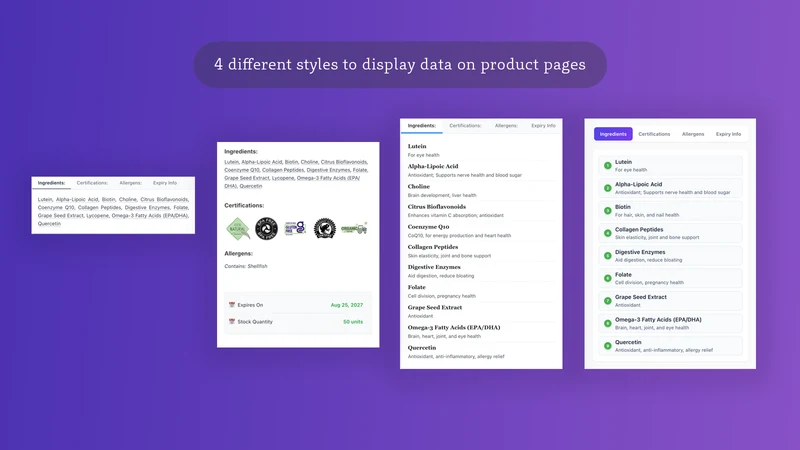The height and width of the screenshot is (450, 800).
Task: Click green number 1 badge next to Lutein
Action: 608,165
